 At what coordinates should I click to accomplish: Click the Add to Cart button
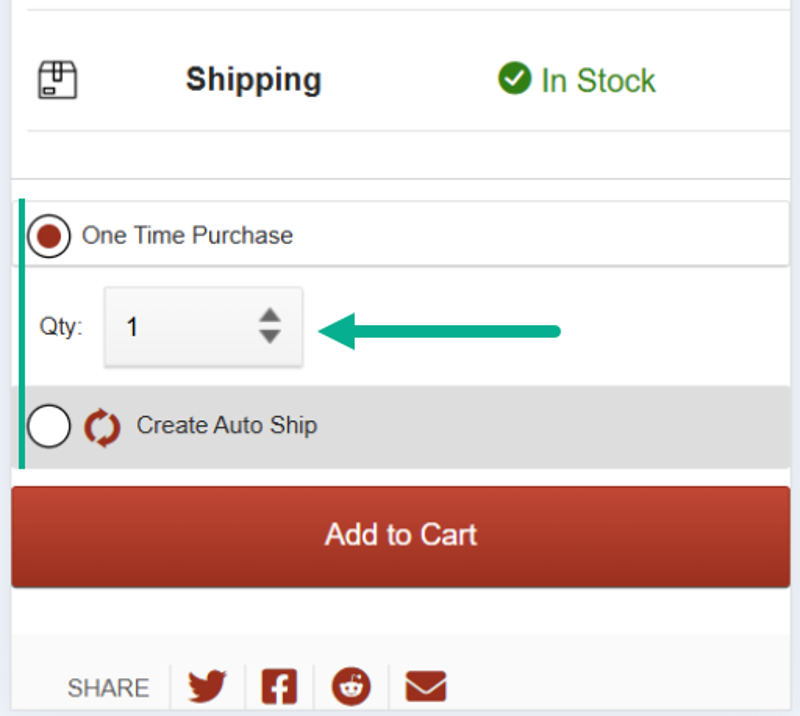pyautogui.click(x=401, y=536)
